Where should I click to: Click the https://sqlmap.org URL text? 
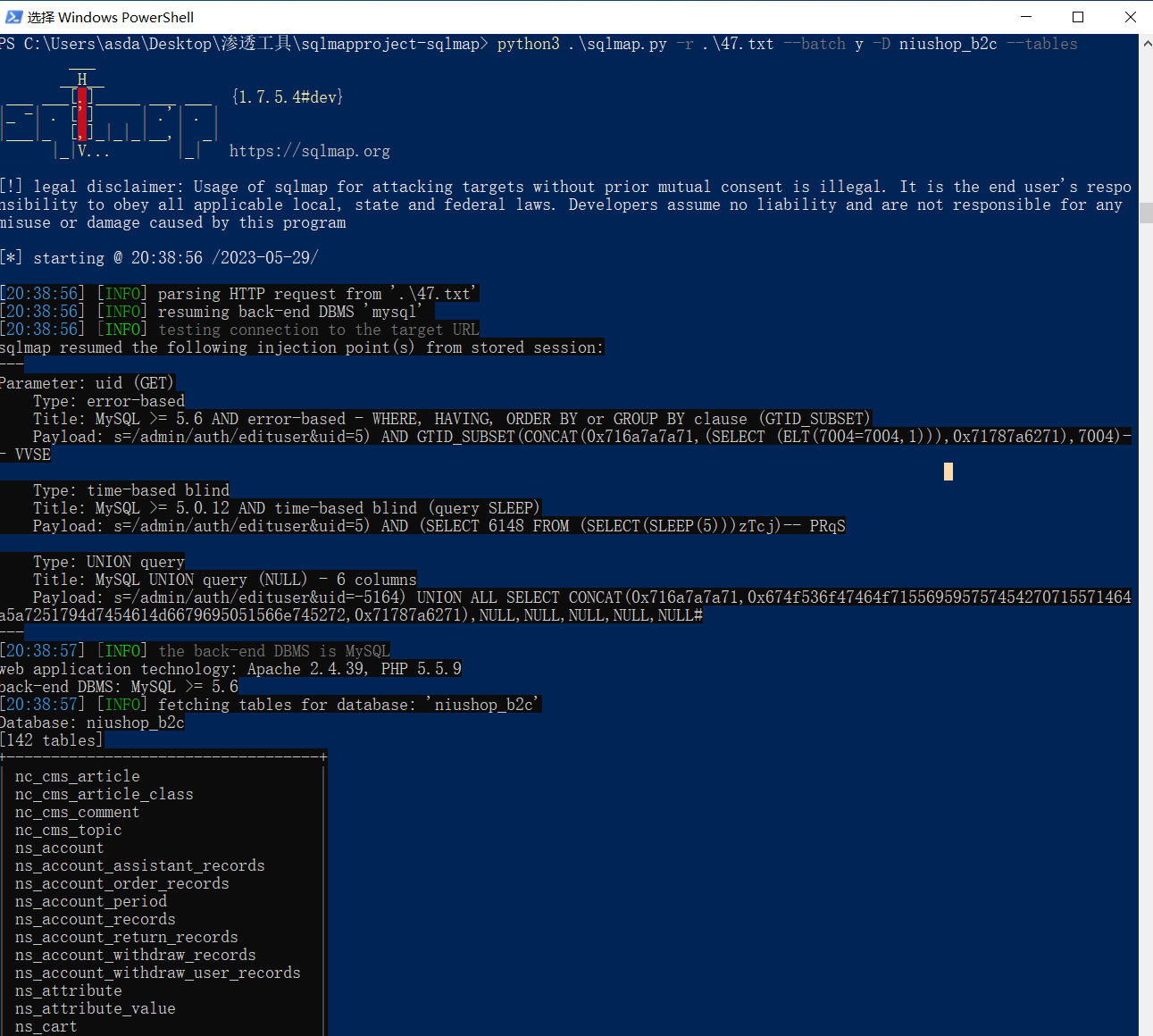(310, 151)
